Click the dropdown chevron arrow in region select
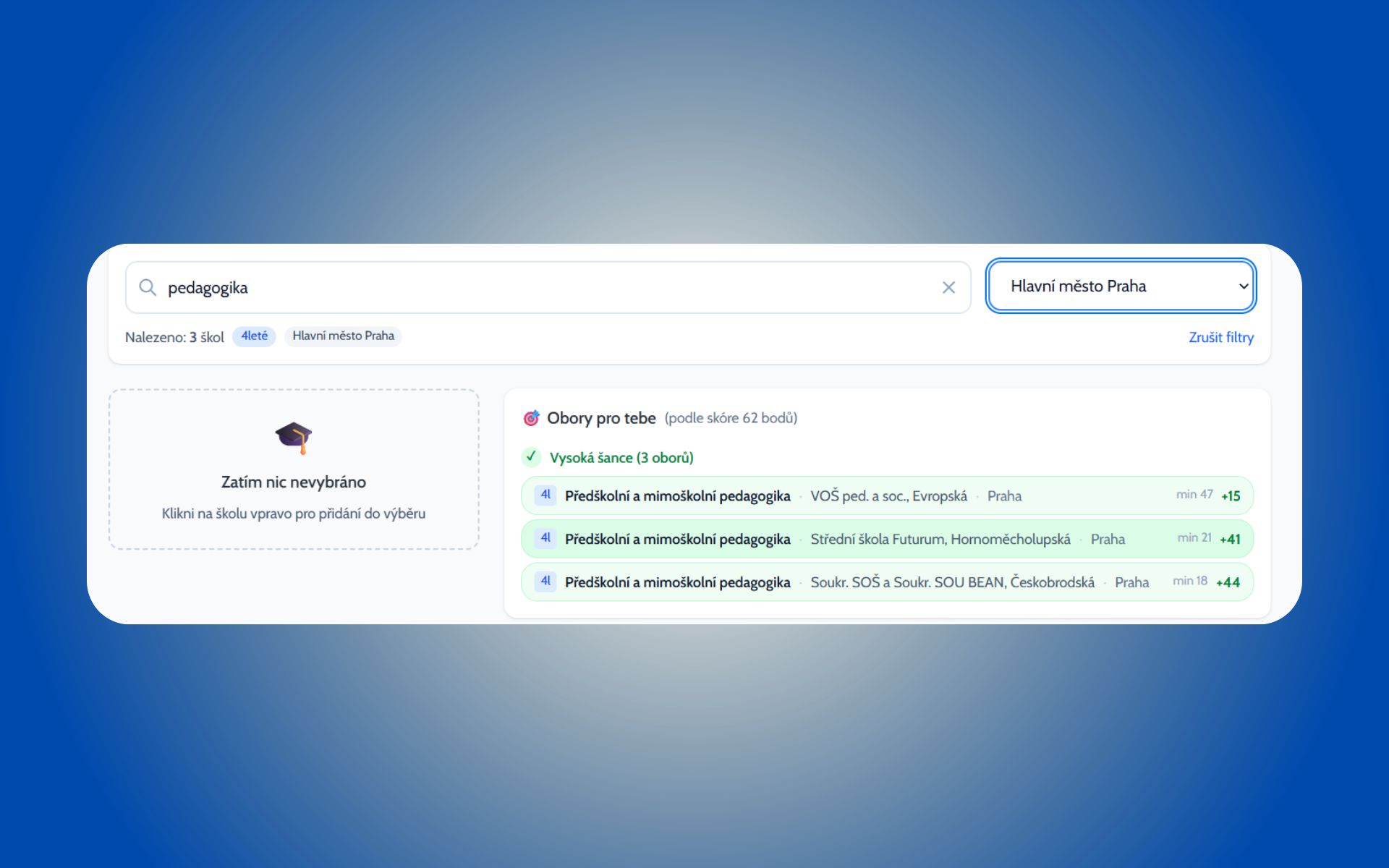 click(1243, 286)
